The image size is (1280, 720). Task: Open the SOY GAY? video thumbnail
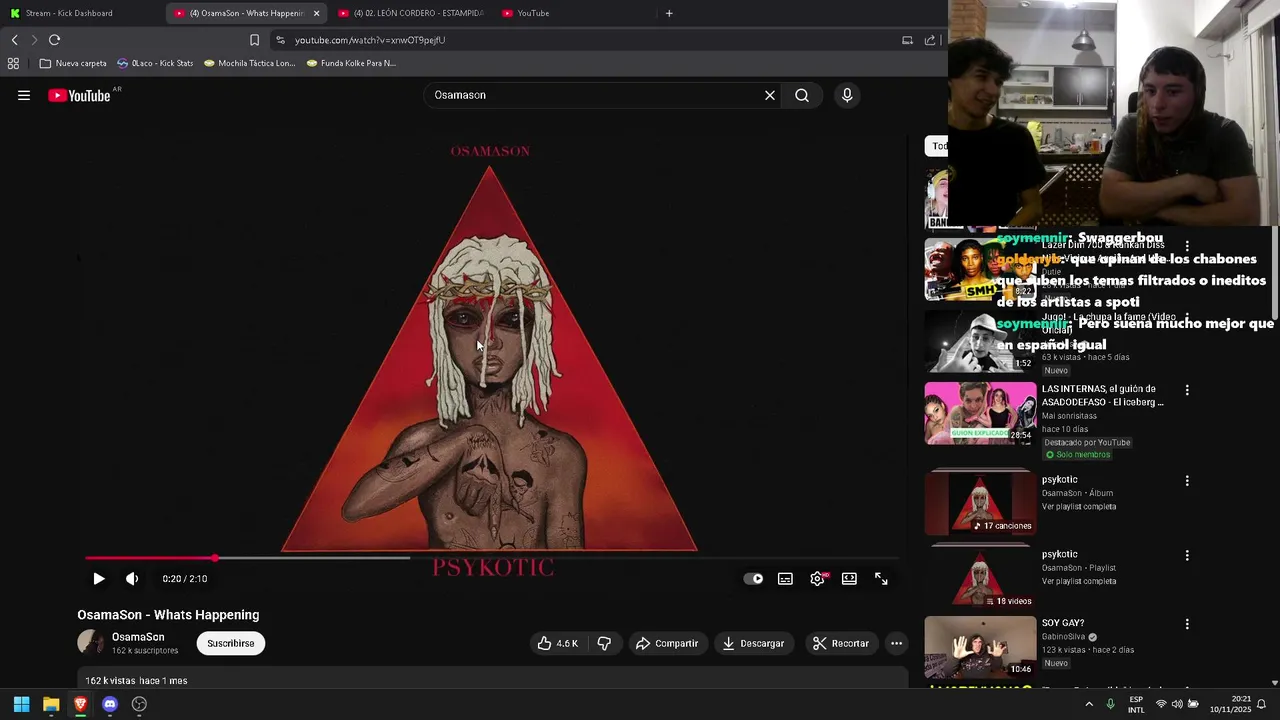pyautogui.click(x=980, y=648)
